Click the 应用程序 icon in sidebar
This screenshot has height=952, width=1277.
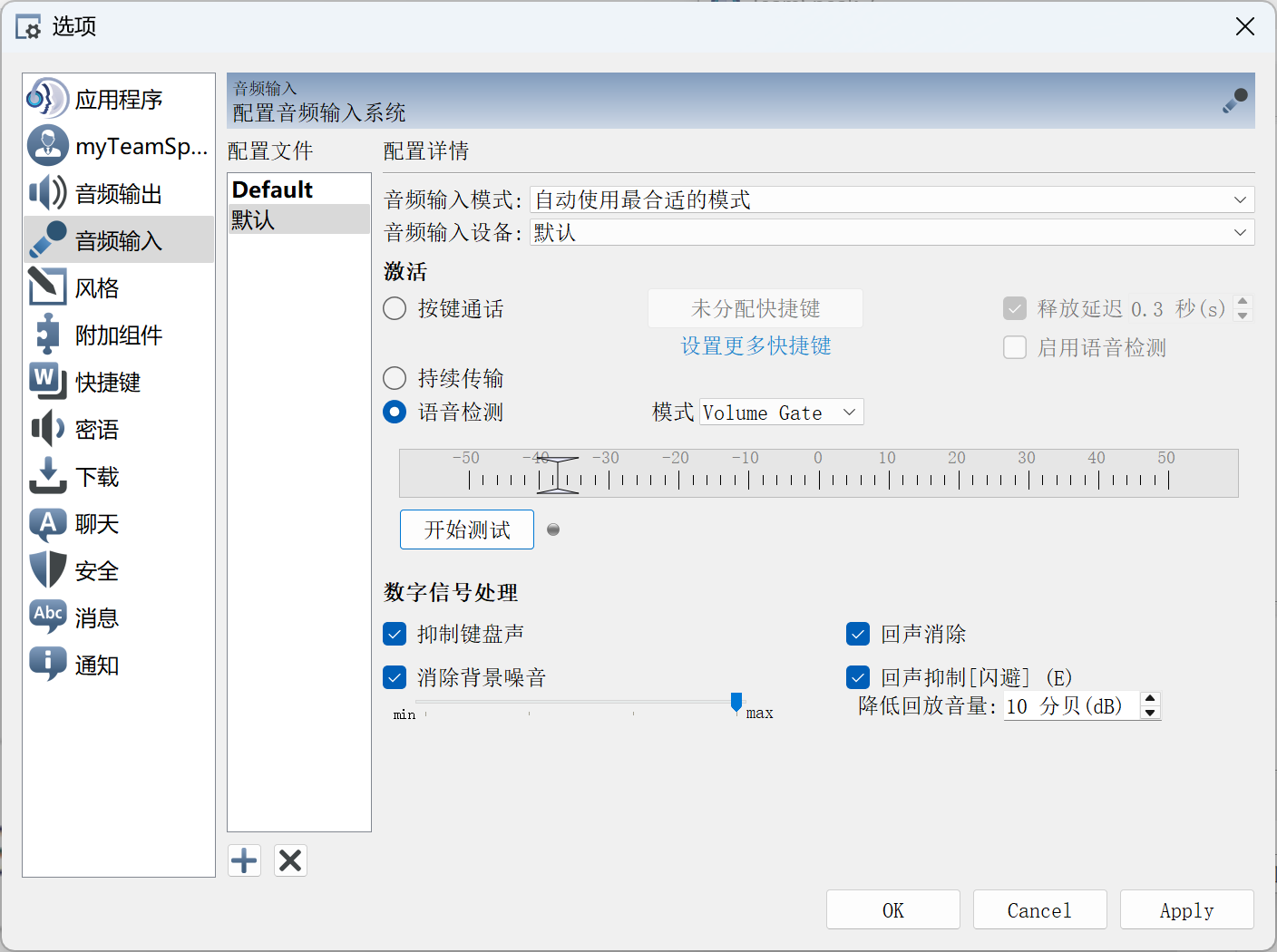coord(47,99)
